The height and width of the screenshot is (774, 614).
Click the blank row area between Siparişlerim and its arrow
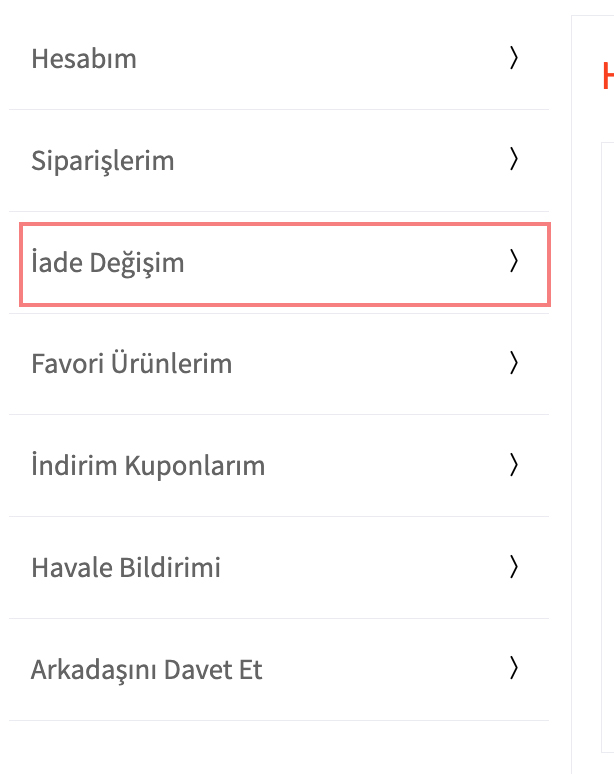(x=340, y=160)
